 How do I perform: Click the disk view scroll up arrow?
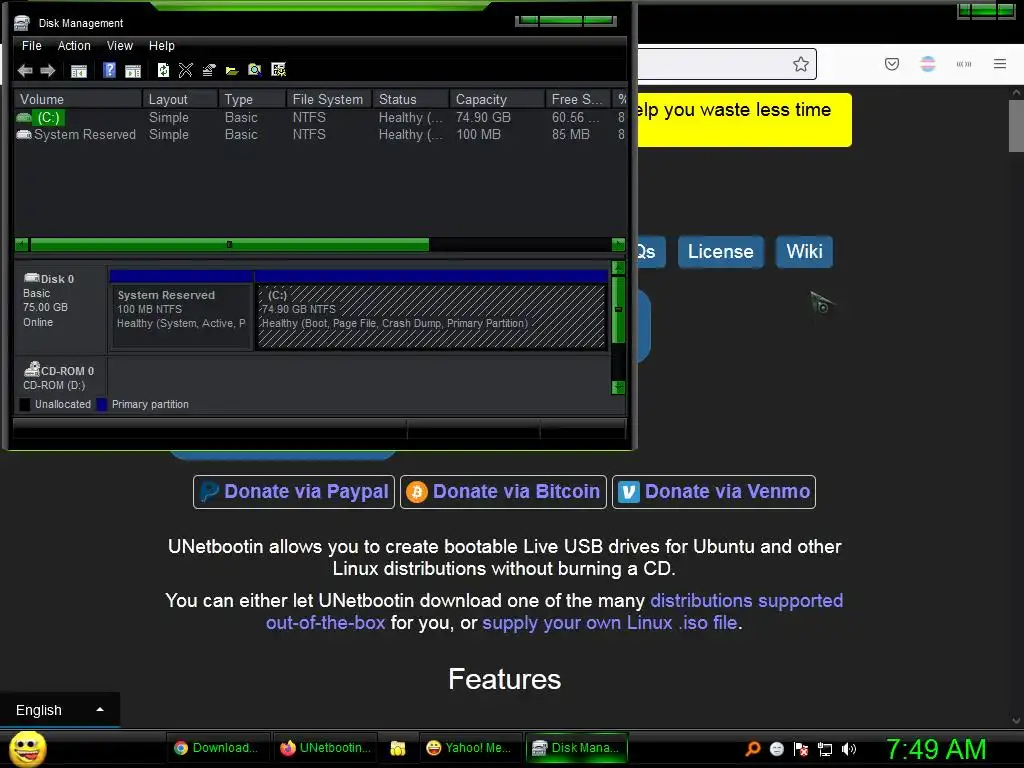618,267
